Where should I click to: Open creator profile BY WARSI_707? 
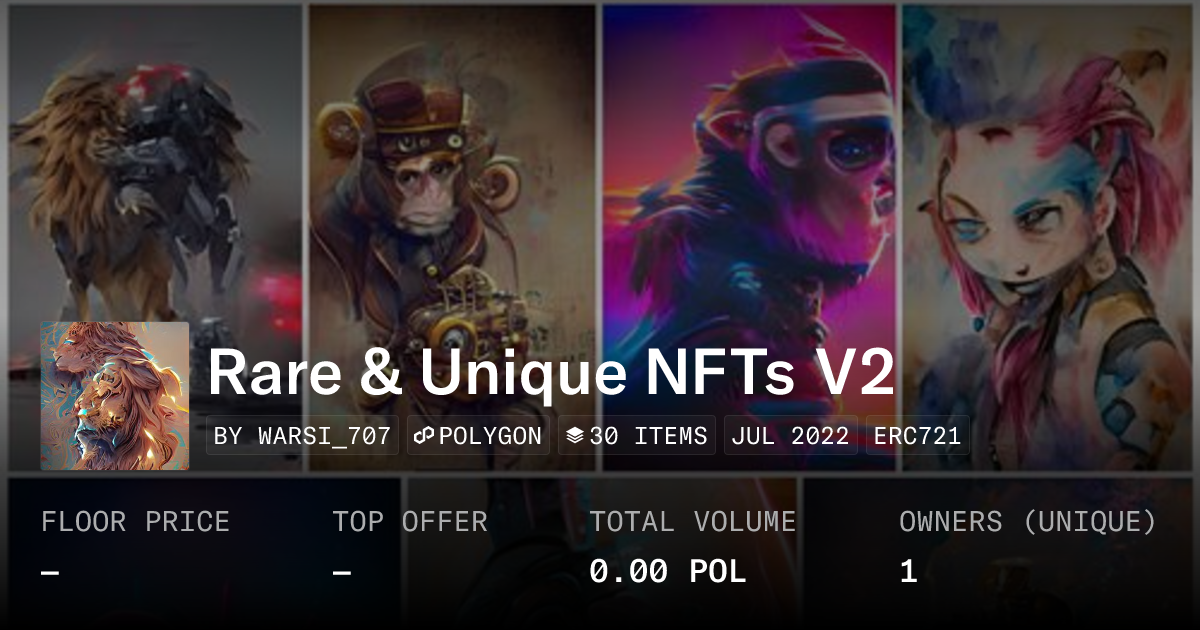tap(302, 436)
